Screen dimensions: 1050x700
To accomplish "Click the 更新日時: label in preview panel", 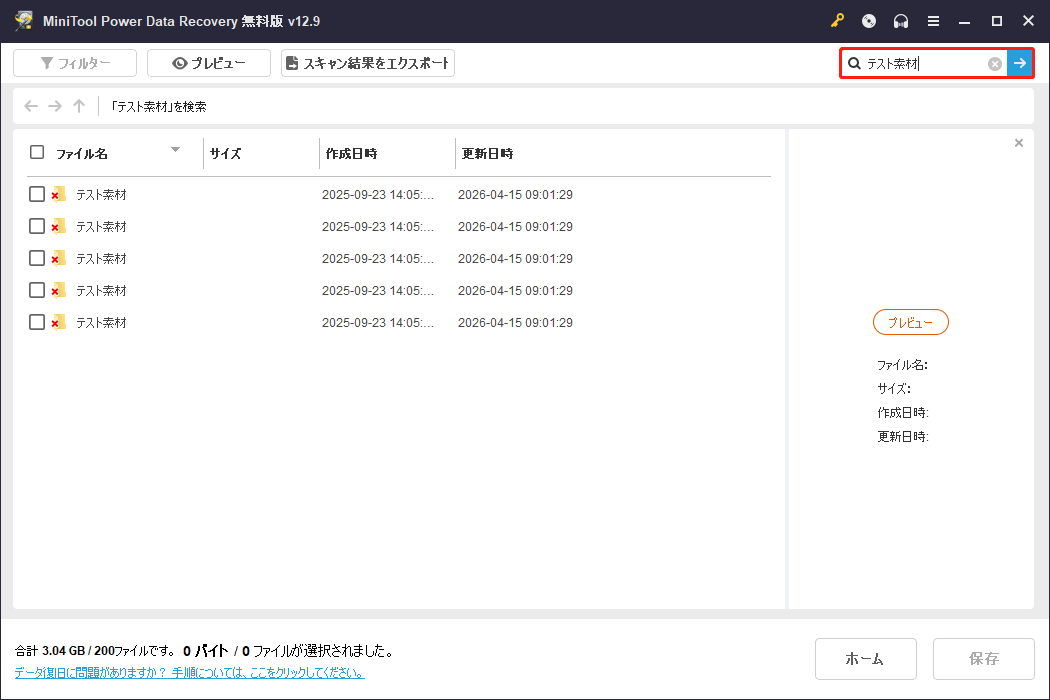I will (x=903, y=437).
